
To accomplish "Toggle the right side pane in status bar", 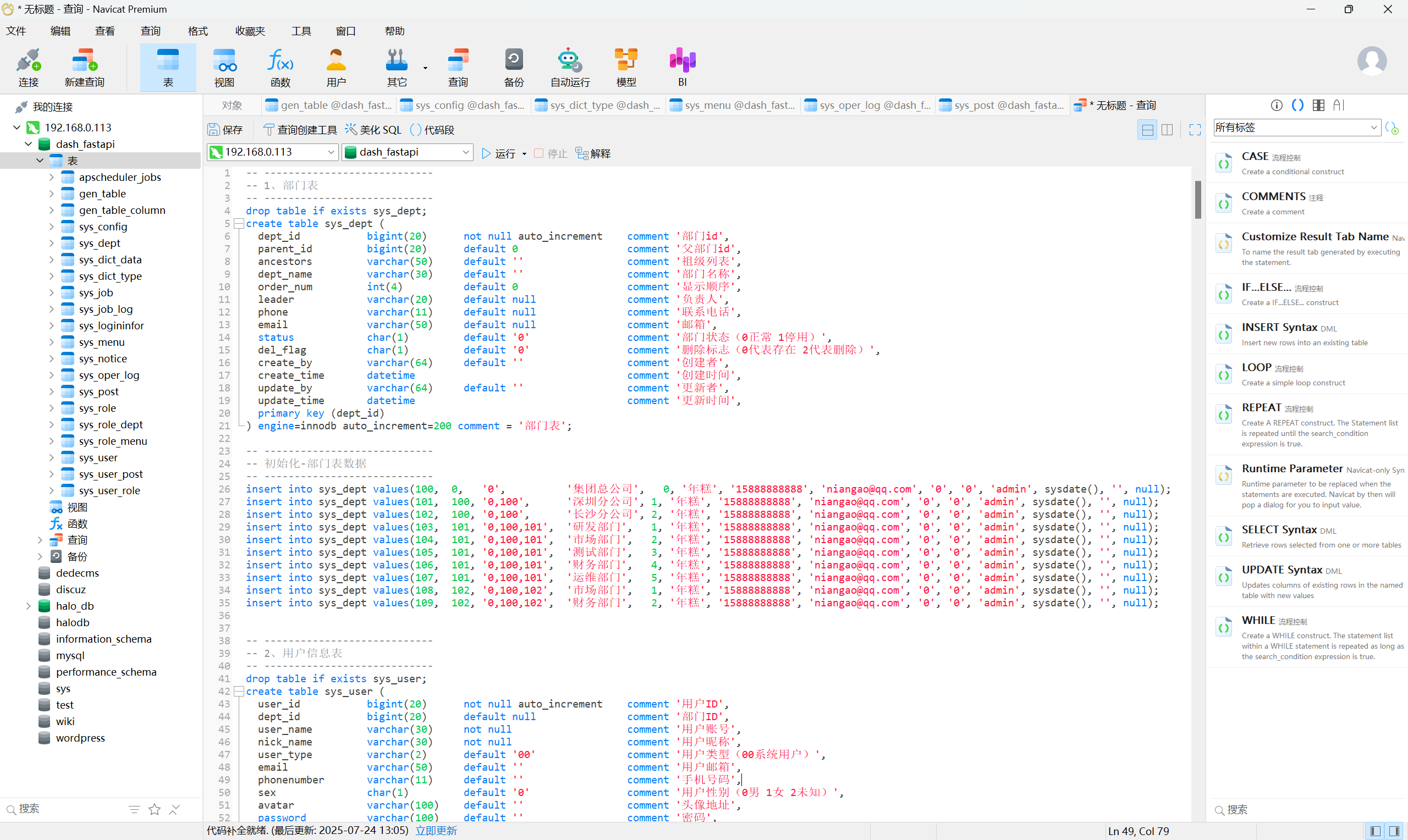I will coord(1394,831).
